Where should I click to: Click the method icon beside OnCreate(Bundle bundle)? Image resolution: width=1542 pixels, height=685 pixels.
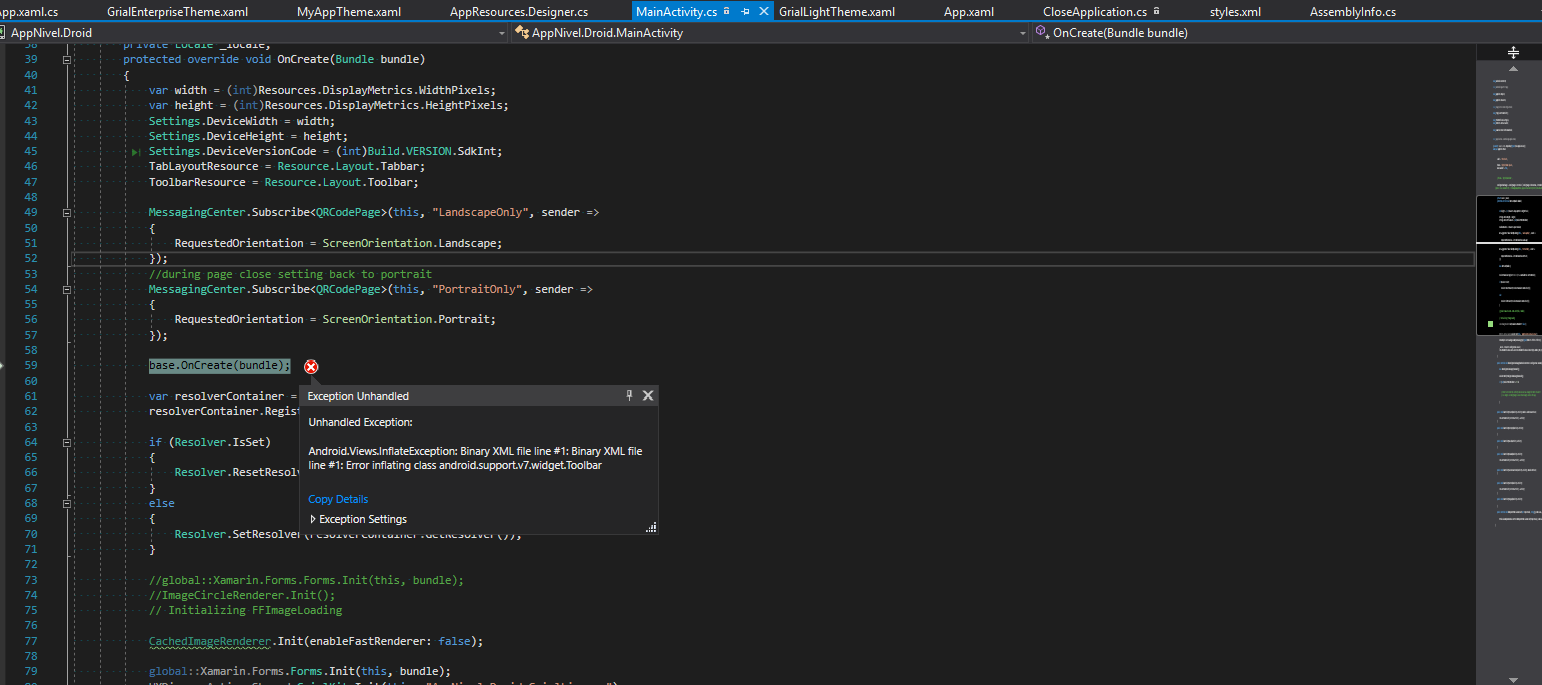[1042, 32]
